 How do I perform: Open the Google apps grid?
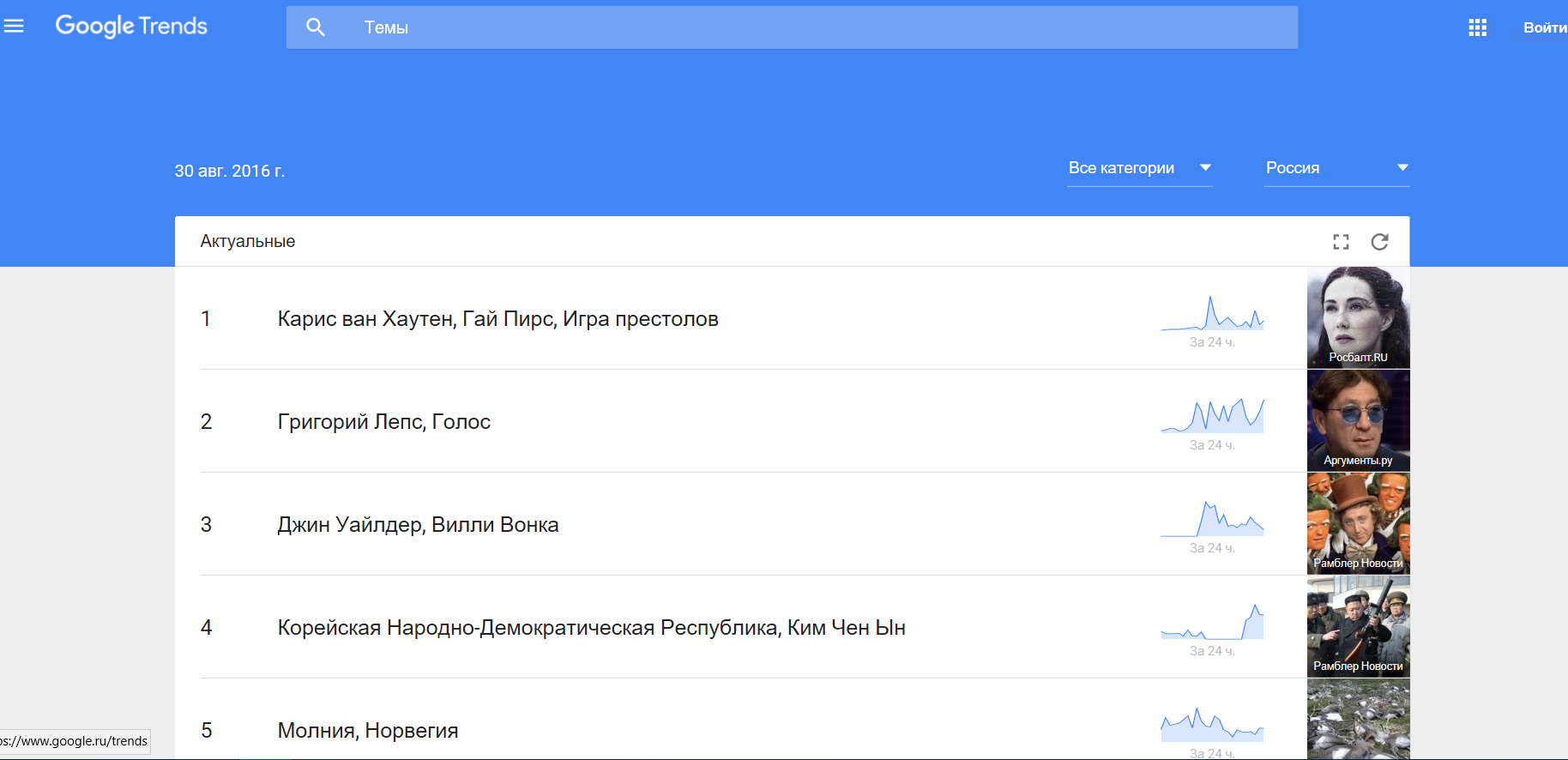1477,27
